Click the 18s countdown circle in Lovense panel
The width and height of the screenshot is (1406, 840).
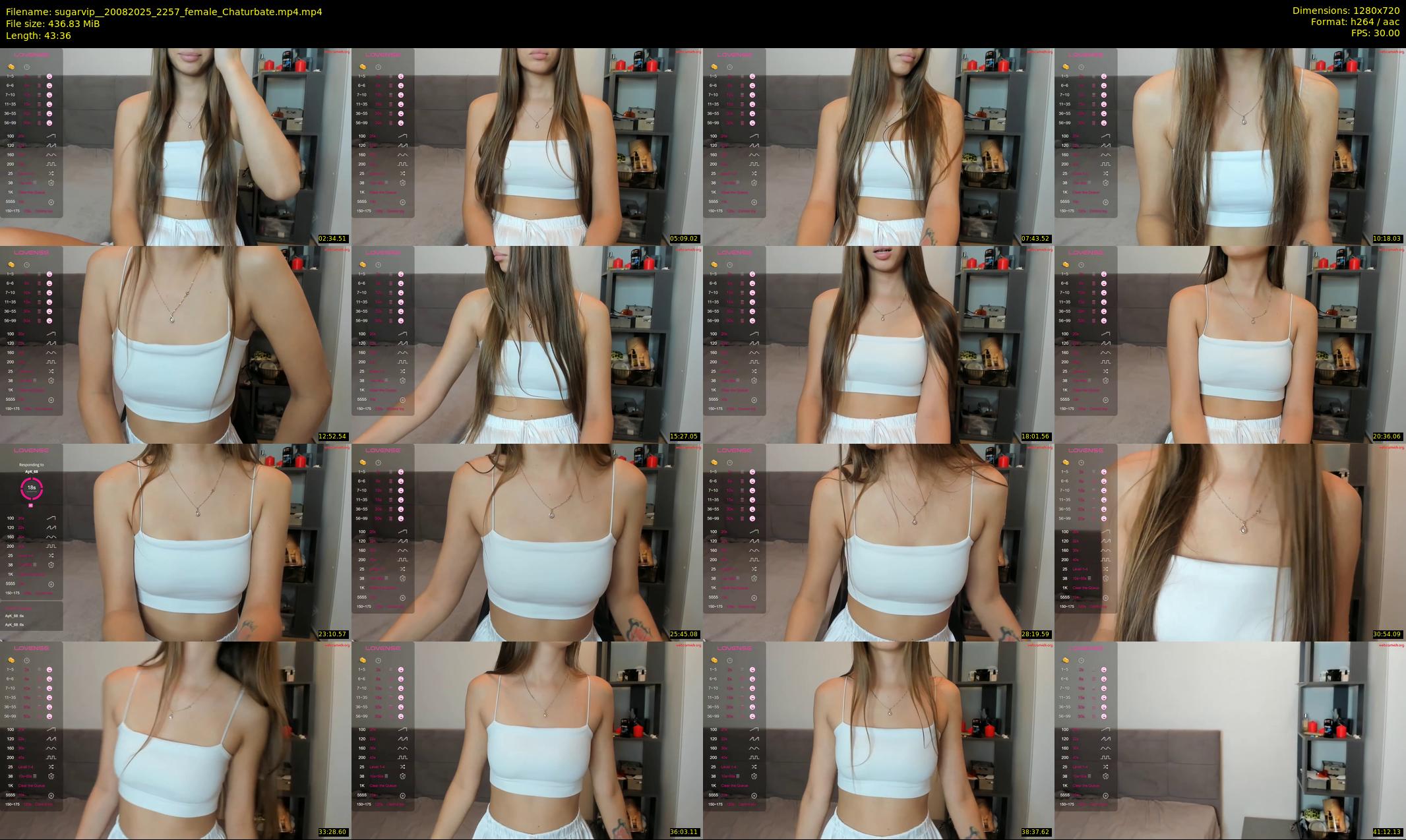31,488
